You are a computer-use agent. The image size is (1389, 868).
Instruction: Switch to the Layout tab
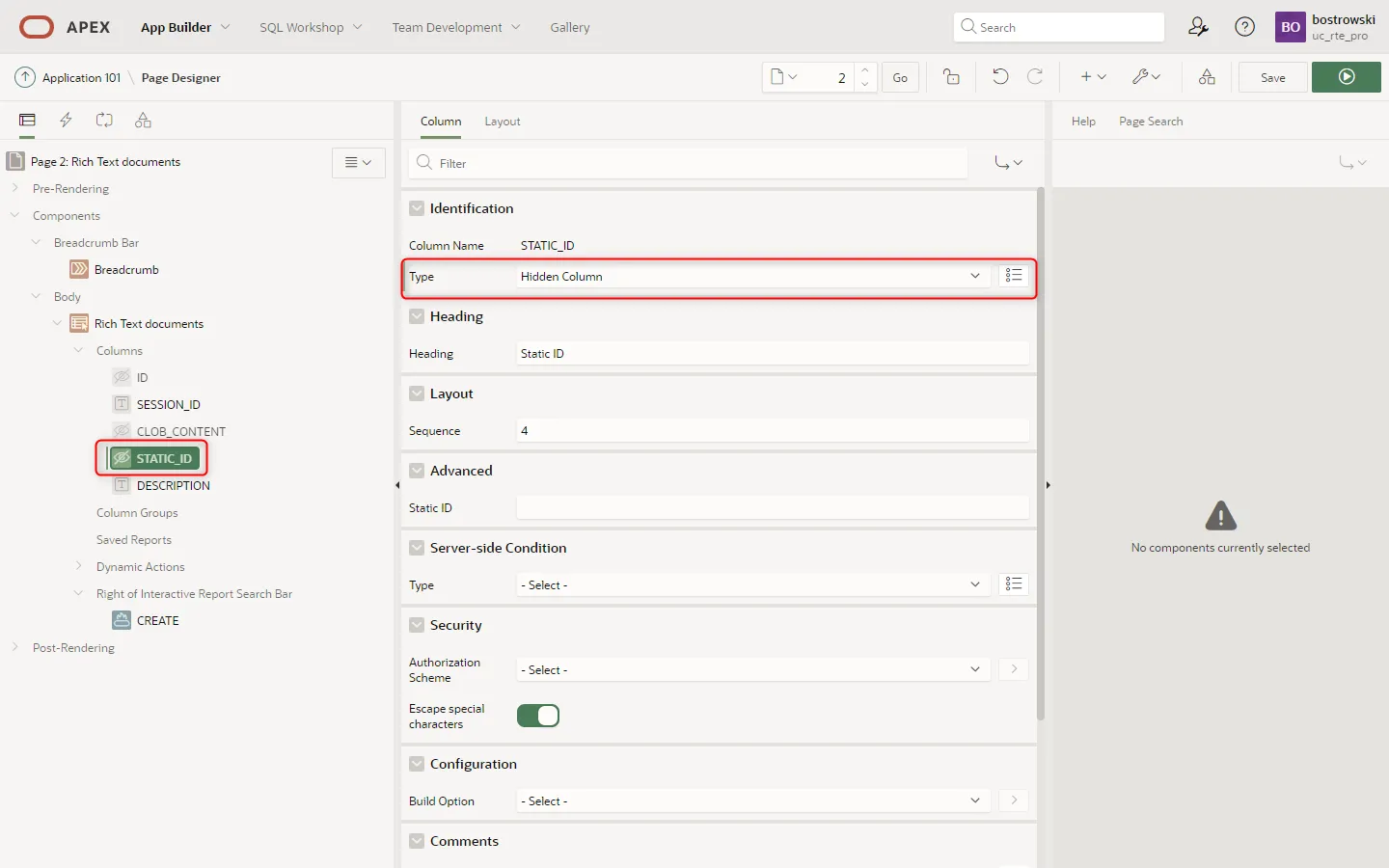click(502, 122)
